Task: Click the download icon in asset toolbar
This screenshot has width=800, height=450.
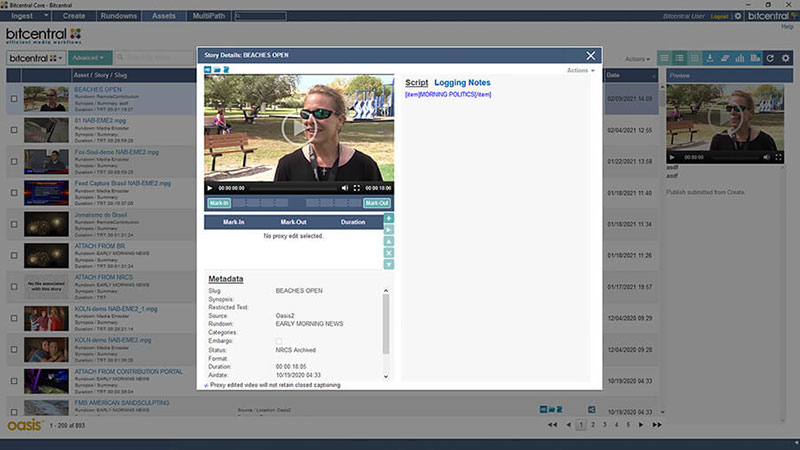Action: (709, 59)
